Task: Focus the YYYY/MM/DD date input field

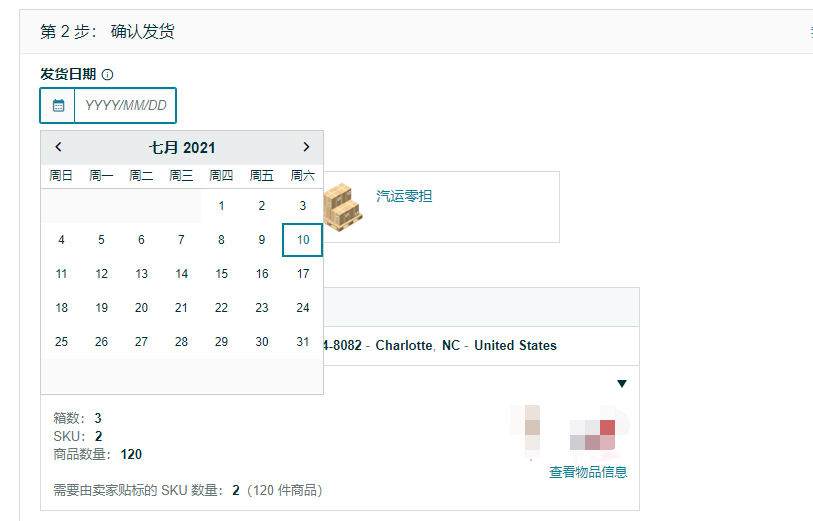Action: pyautogui.click(x=125, y=106)
